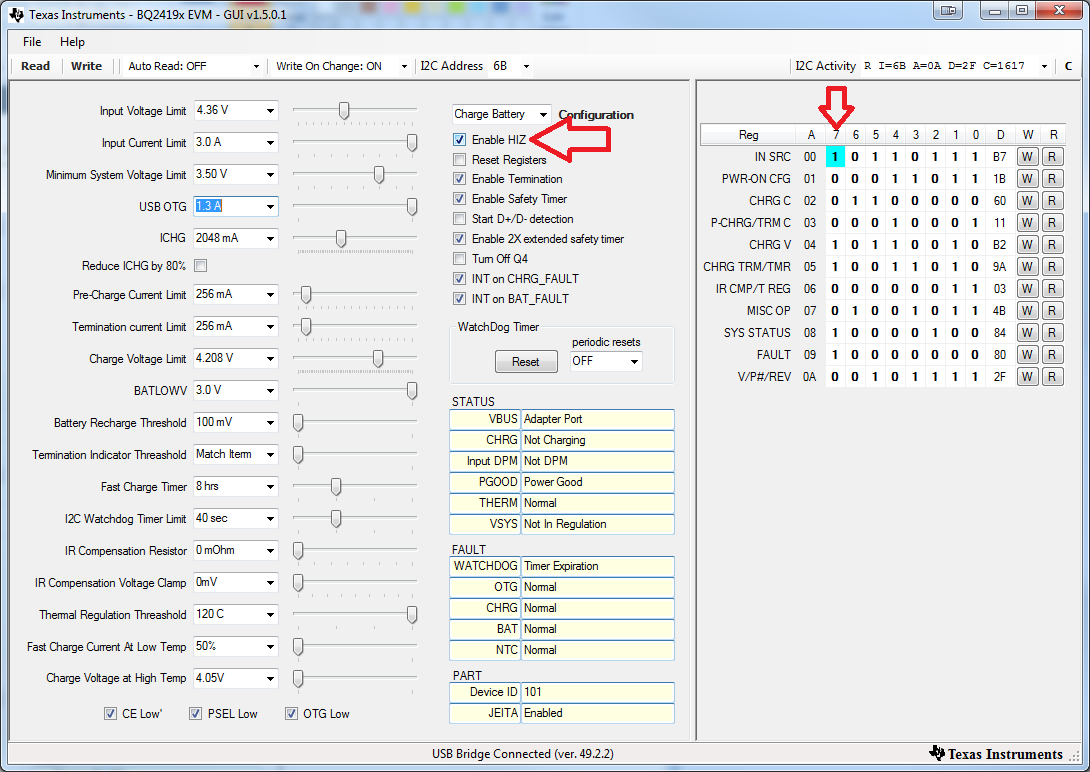Screen dimensions: 1090x772
Task: Expand the Charge Battery mode dropdown
Action: click(543, 114)
